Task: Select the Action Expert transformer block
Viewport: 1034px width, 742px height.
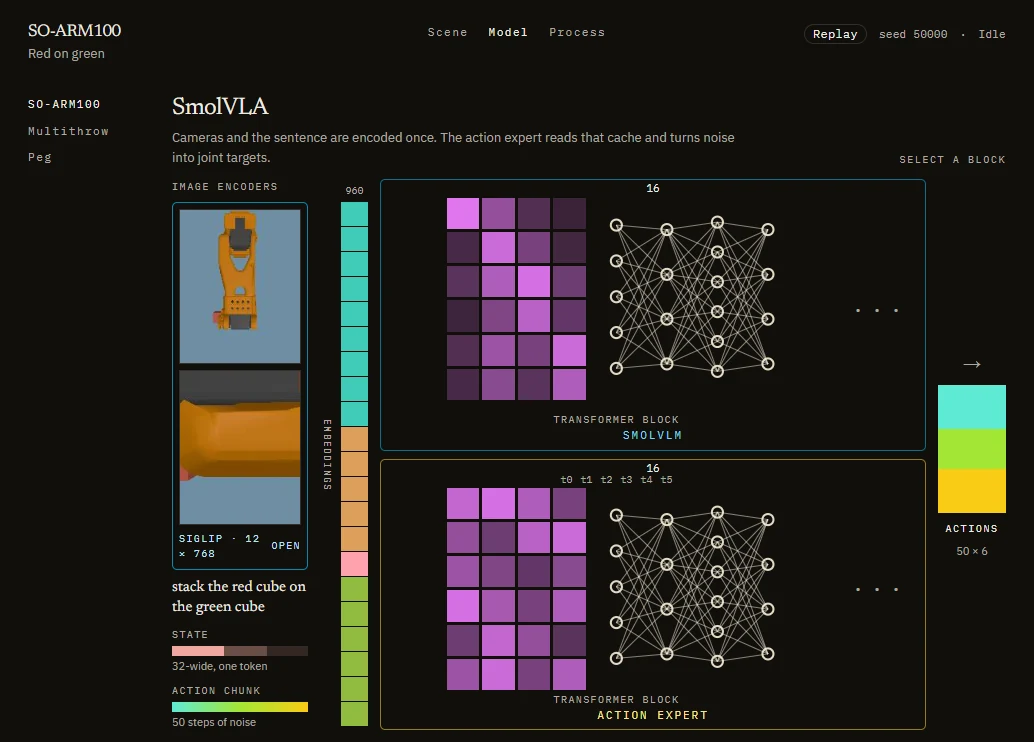Action: point(653,594)
